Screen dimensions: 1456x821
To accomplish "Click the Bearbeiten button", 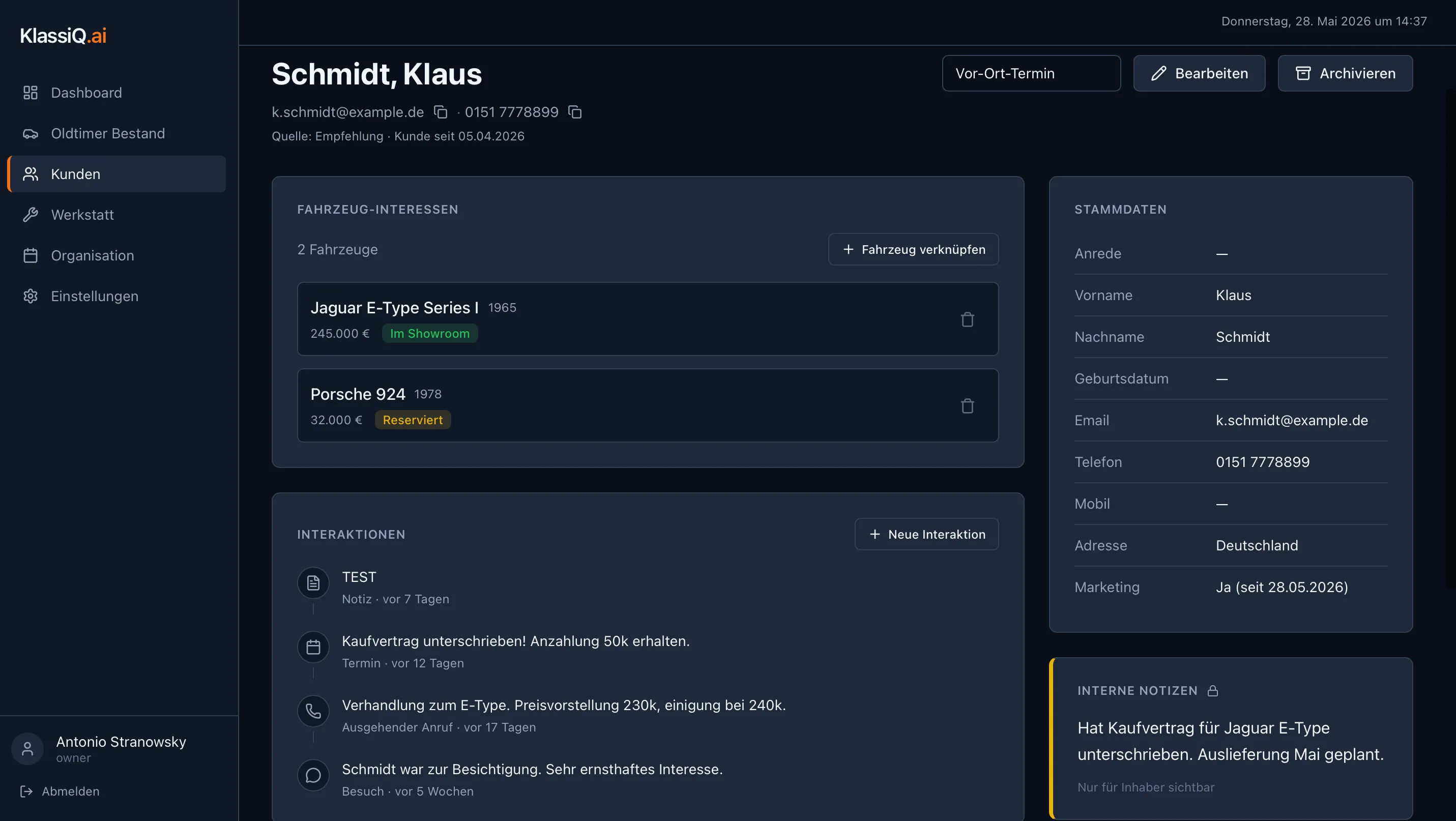I will click(1200, 73).
